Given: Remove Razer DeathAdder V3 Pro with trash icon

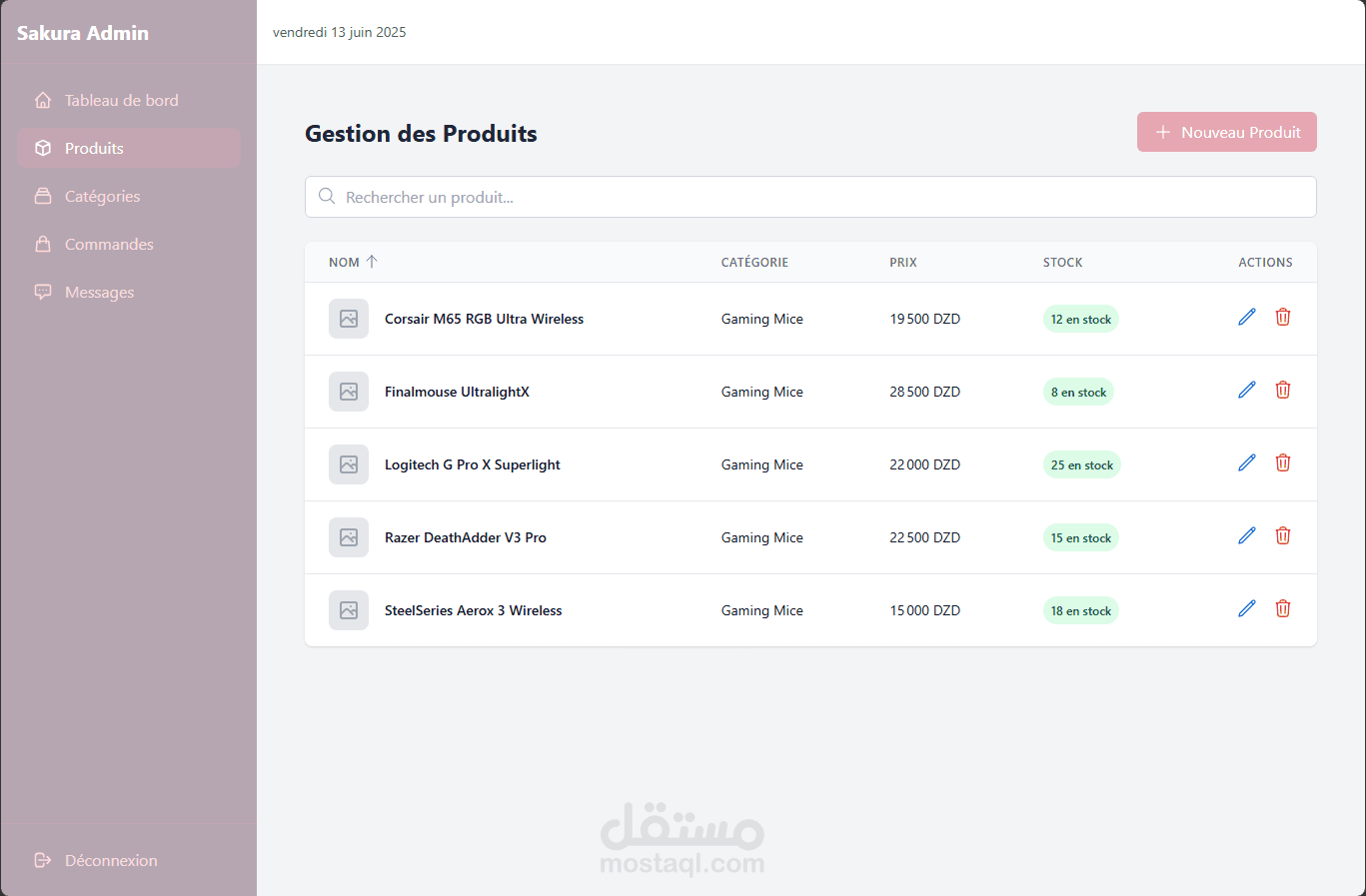Looking at the screenshot, I should pos(1283,535).
